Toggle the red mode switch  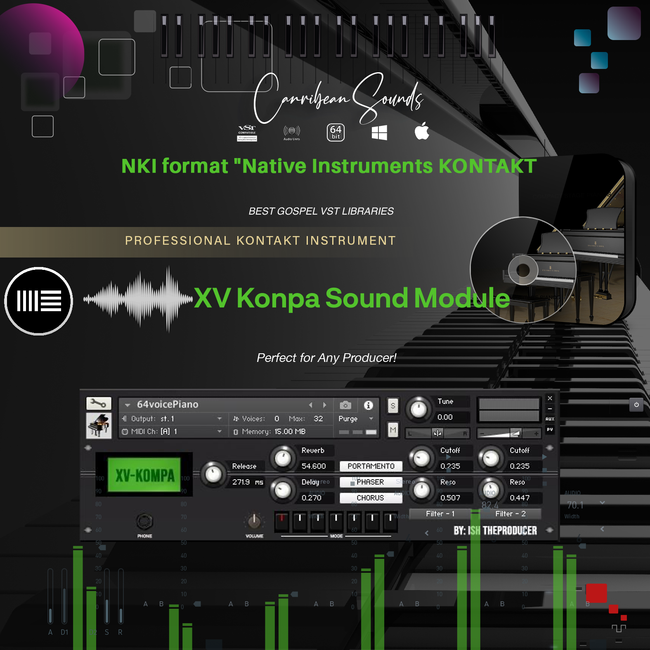pyautogui.click(x=281, y=520)
